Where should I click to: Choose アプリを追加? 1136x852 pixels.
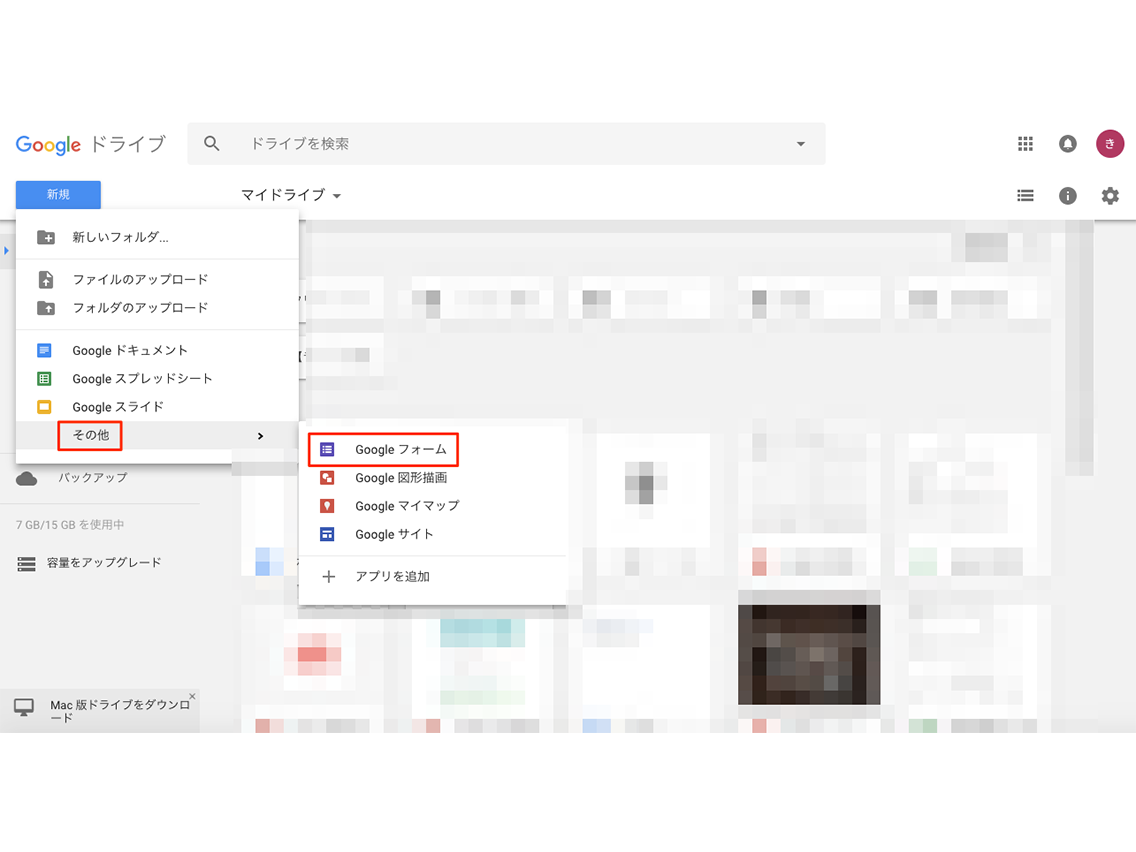point(433,577)
